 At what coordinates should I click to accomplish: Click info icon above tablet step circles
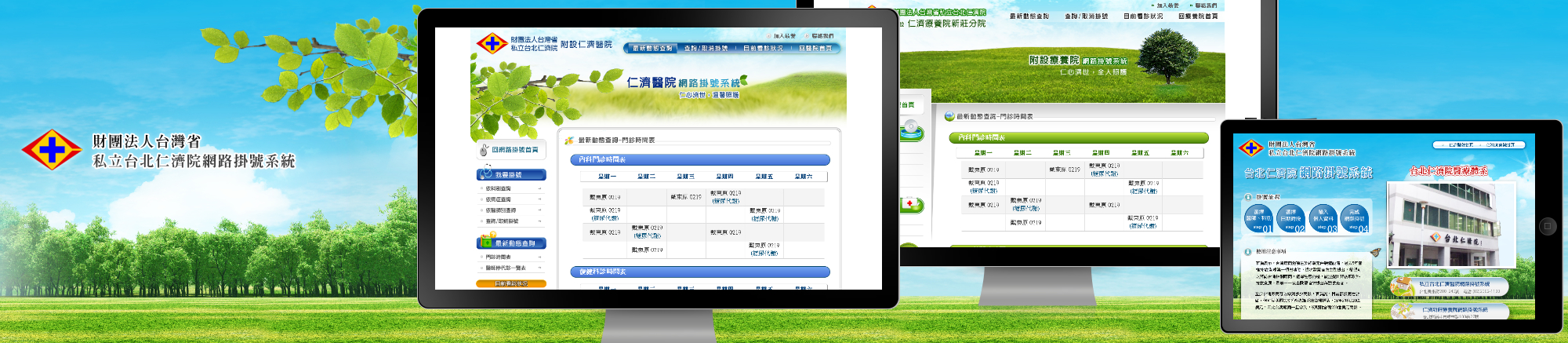[x=1248, y=197]
